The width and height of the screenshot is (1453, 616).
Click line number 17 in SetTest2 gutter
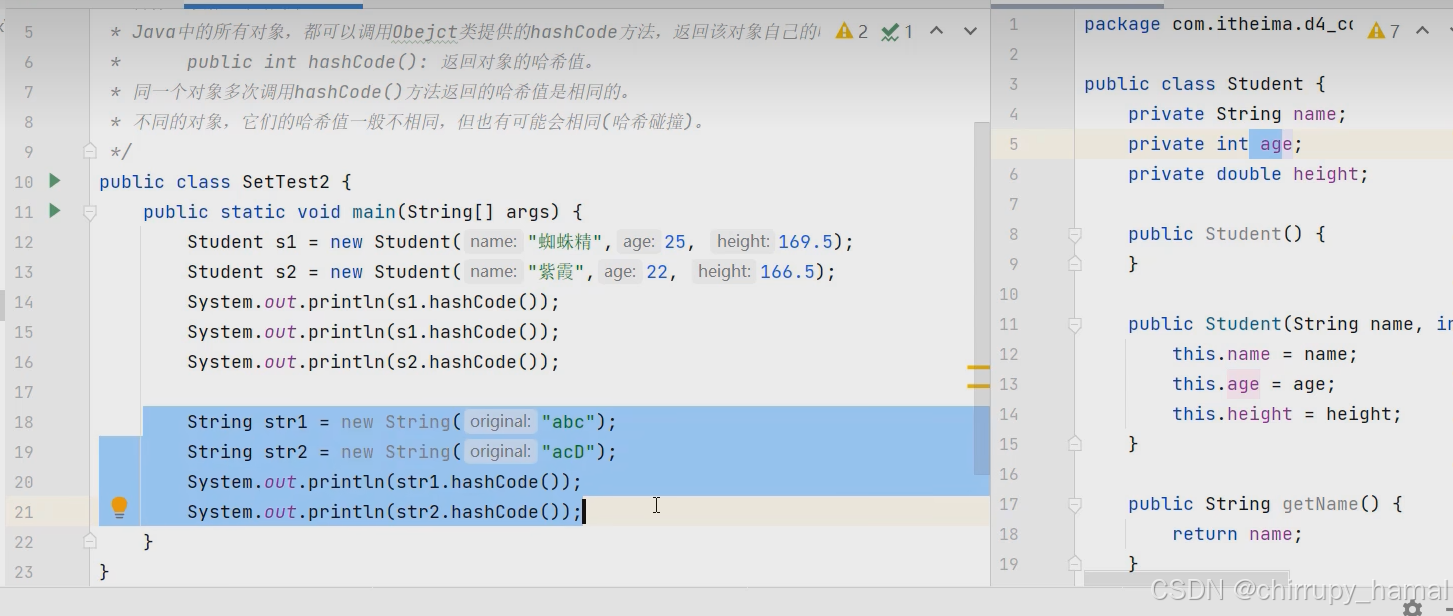pyautogui.click(x=23, y=392)
